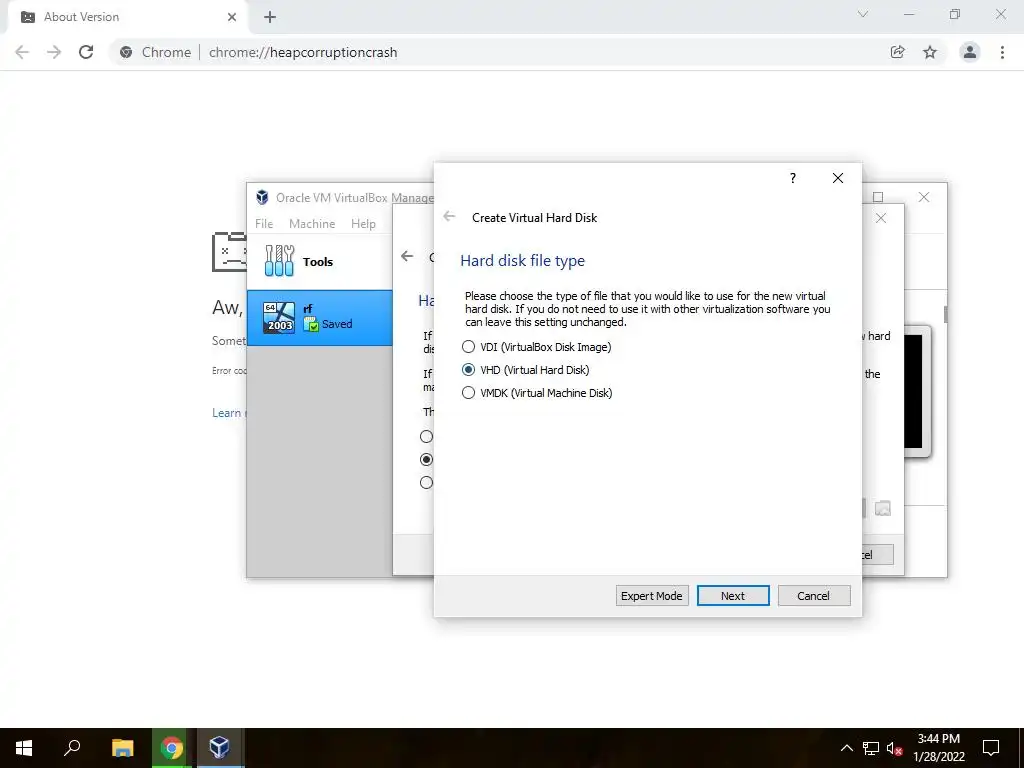Click Chrome forward navigation arrow
The width and height of the screenshot is (1024, 768).
[x=54, y=52]
